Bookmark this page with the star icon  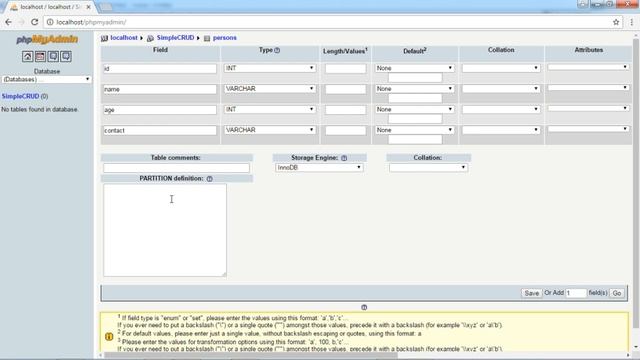[x=616, y=22]
